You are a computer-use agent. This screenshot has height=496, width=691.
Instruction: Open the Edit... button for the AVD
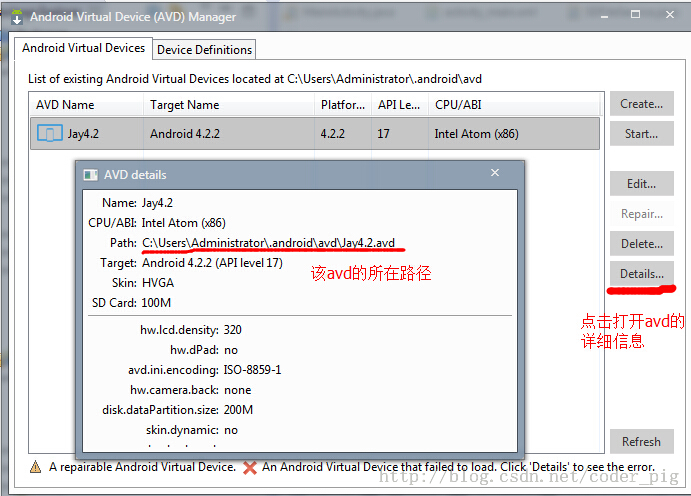pyautogui.click(x=641, y=184)
